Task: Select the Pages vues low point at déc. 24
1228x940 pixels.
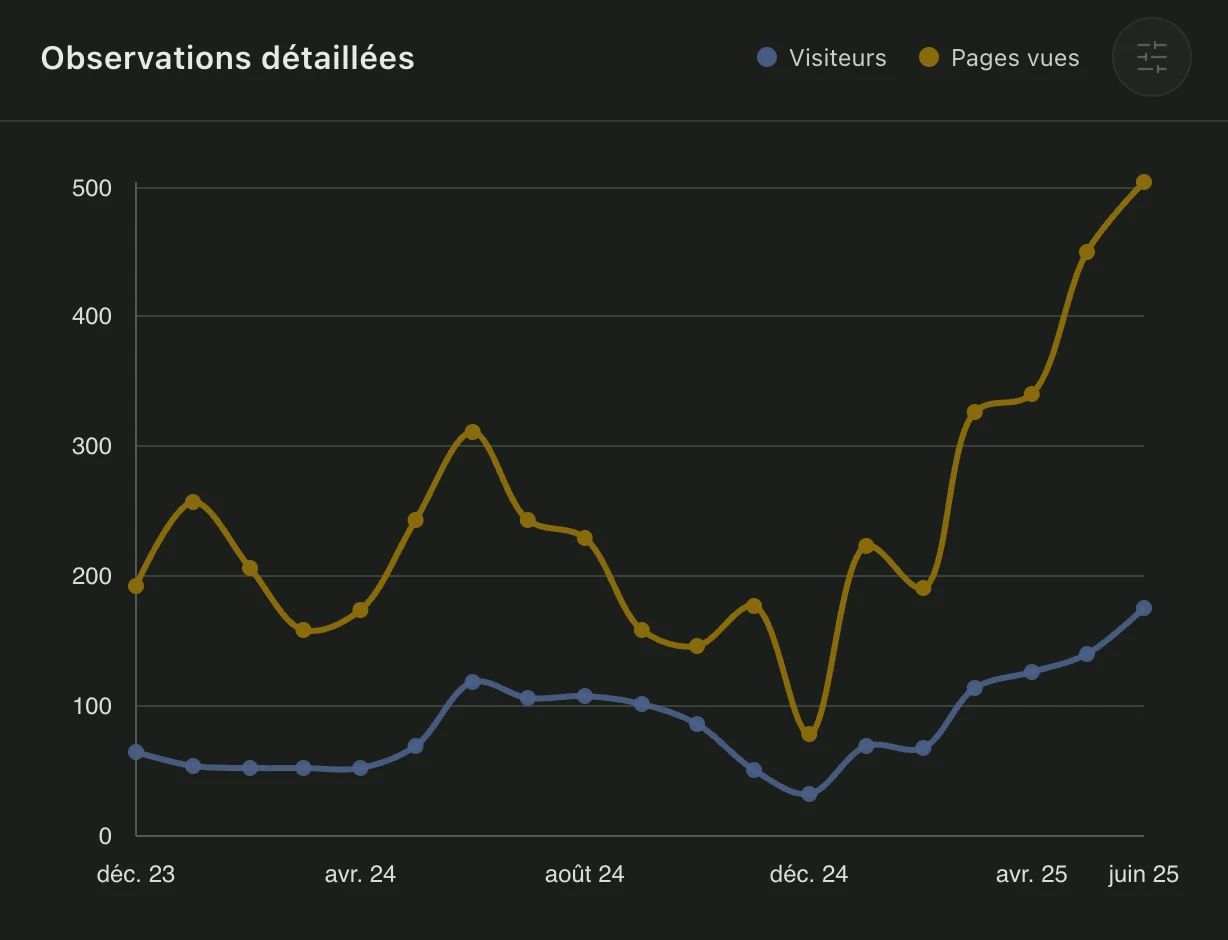Action: (809, 734)
